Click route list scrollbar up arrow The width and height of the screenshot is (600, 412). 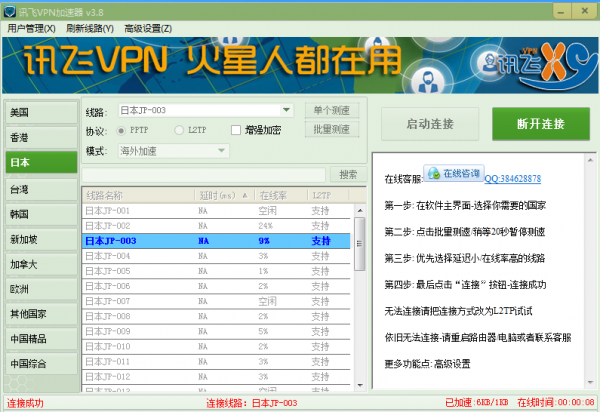(360, 210)
